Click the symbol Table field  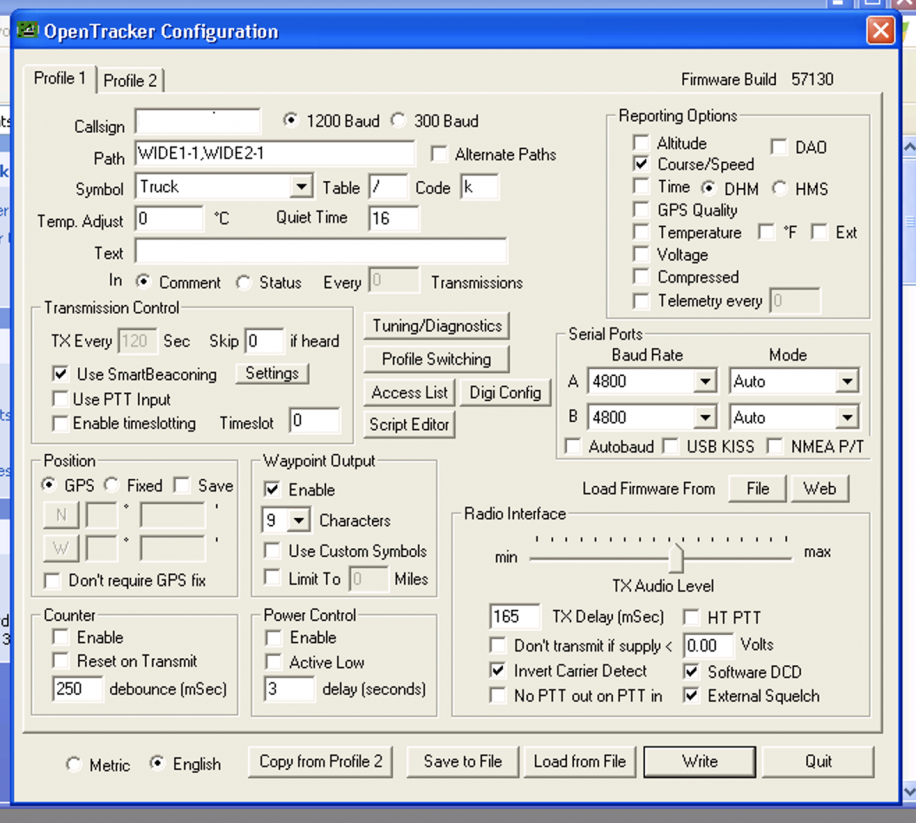click(x=388, y=187)
